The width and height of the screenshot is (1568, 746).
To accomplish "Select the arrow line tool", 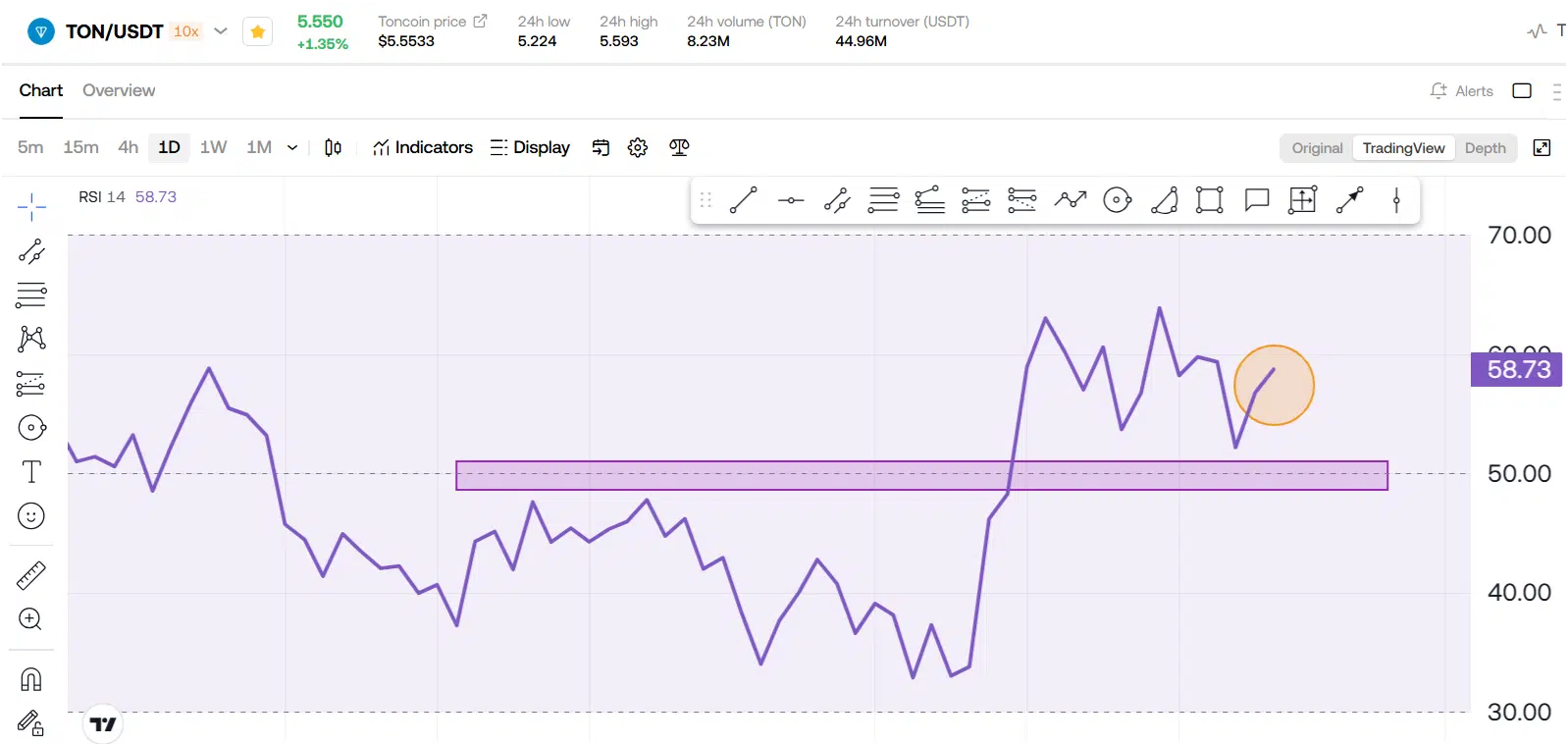I will (1350, 200).
